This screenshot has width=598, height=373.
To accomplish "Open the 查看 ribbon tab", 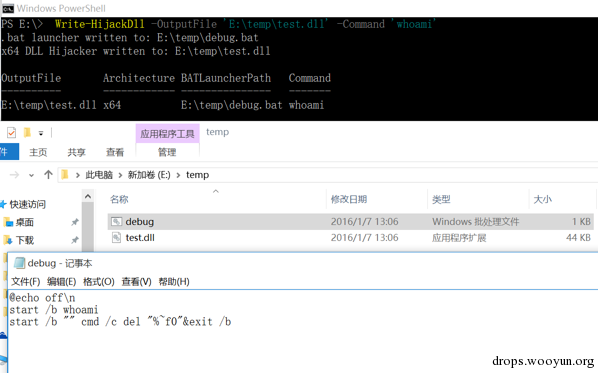I will pos(115,152).
